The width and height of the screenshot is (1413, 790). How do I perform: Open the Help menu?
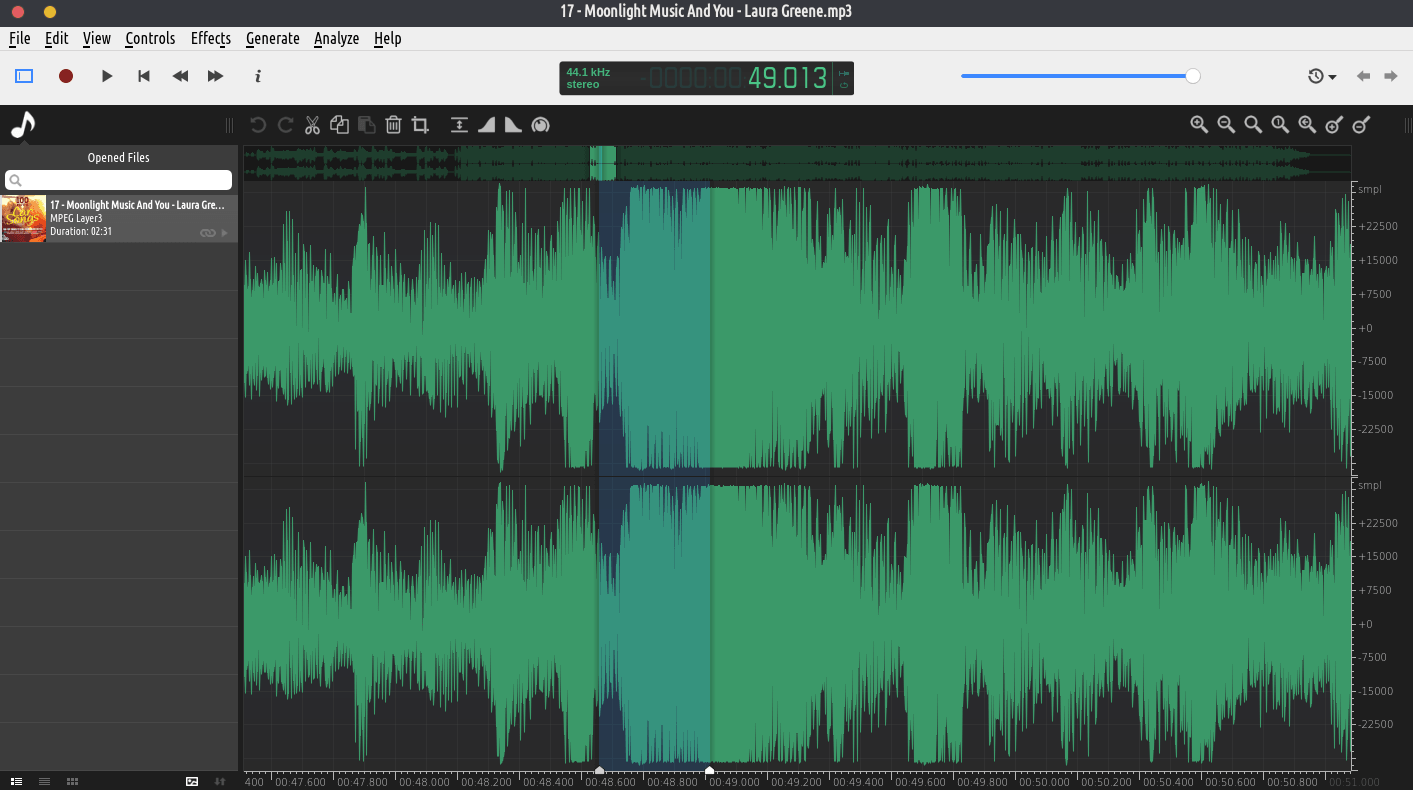[x=388, y=38]
